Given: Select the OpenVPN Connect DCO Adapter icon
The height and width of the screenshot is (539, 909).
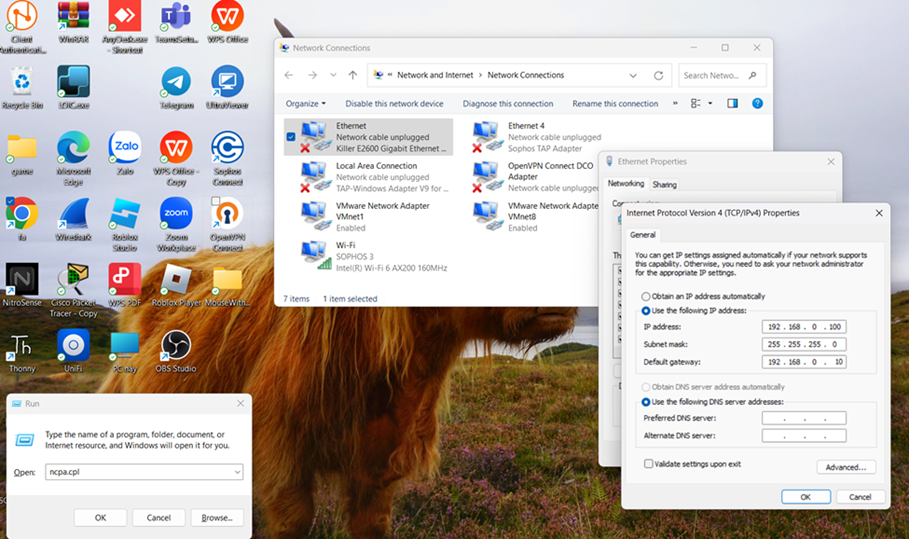Looking at the screenshot, I should click(489, 176).
